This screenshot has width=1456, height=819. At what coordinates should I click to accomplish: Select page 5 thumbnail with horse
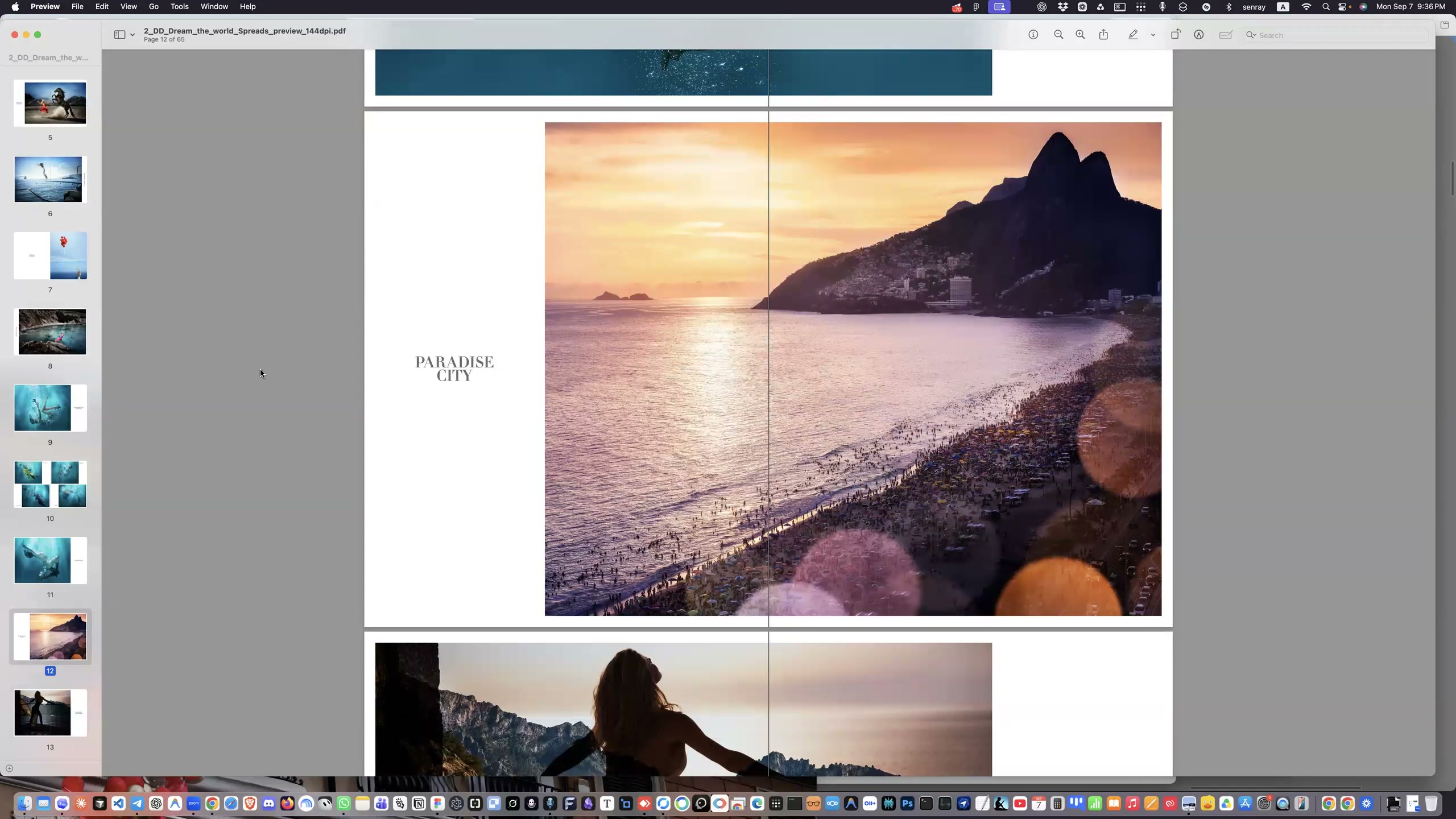tap(51, 104)
